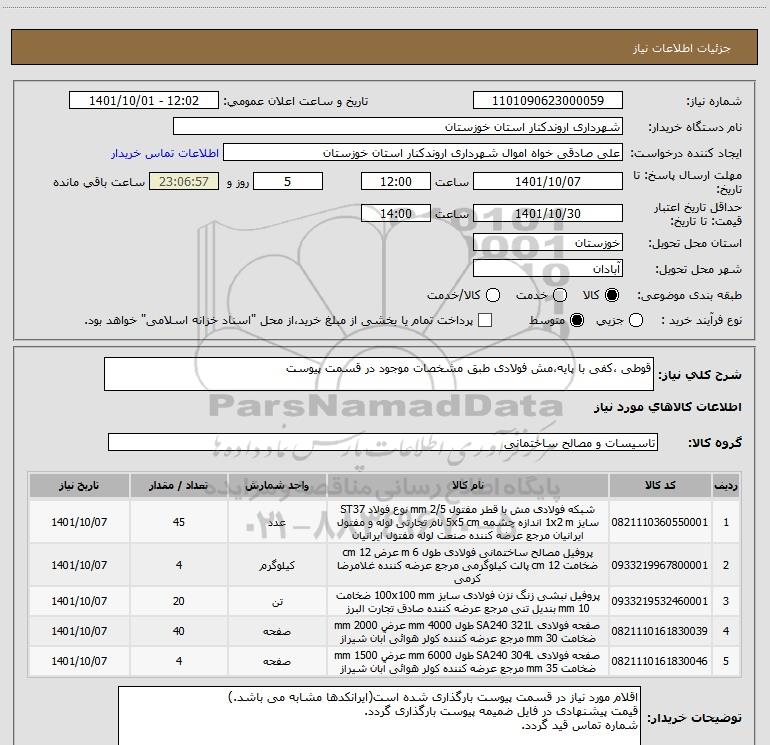Click the announcement date field 1401/10/01 - 12:02
Viewport: 770px width, 745px height.
143,101
